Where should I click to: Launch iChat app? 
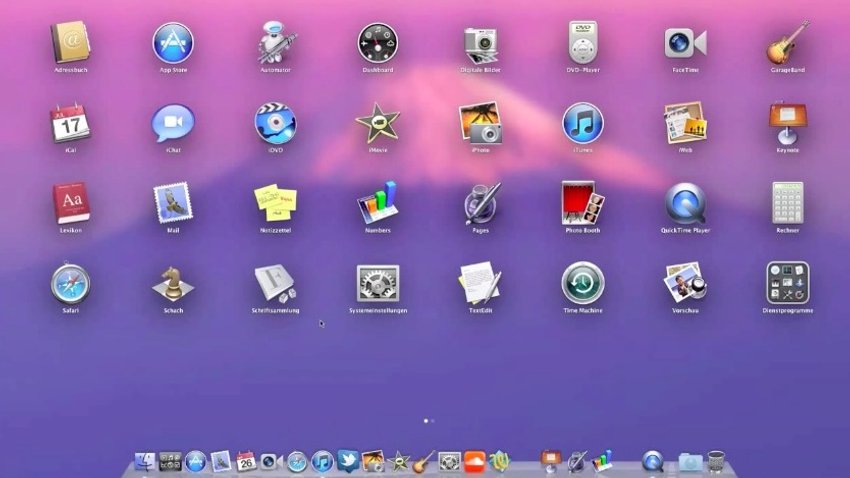tap(173, 124)
